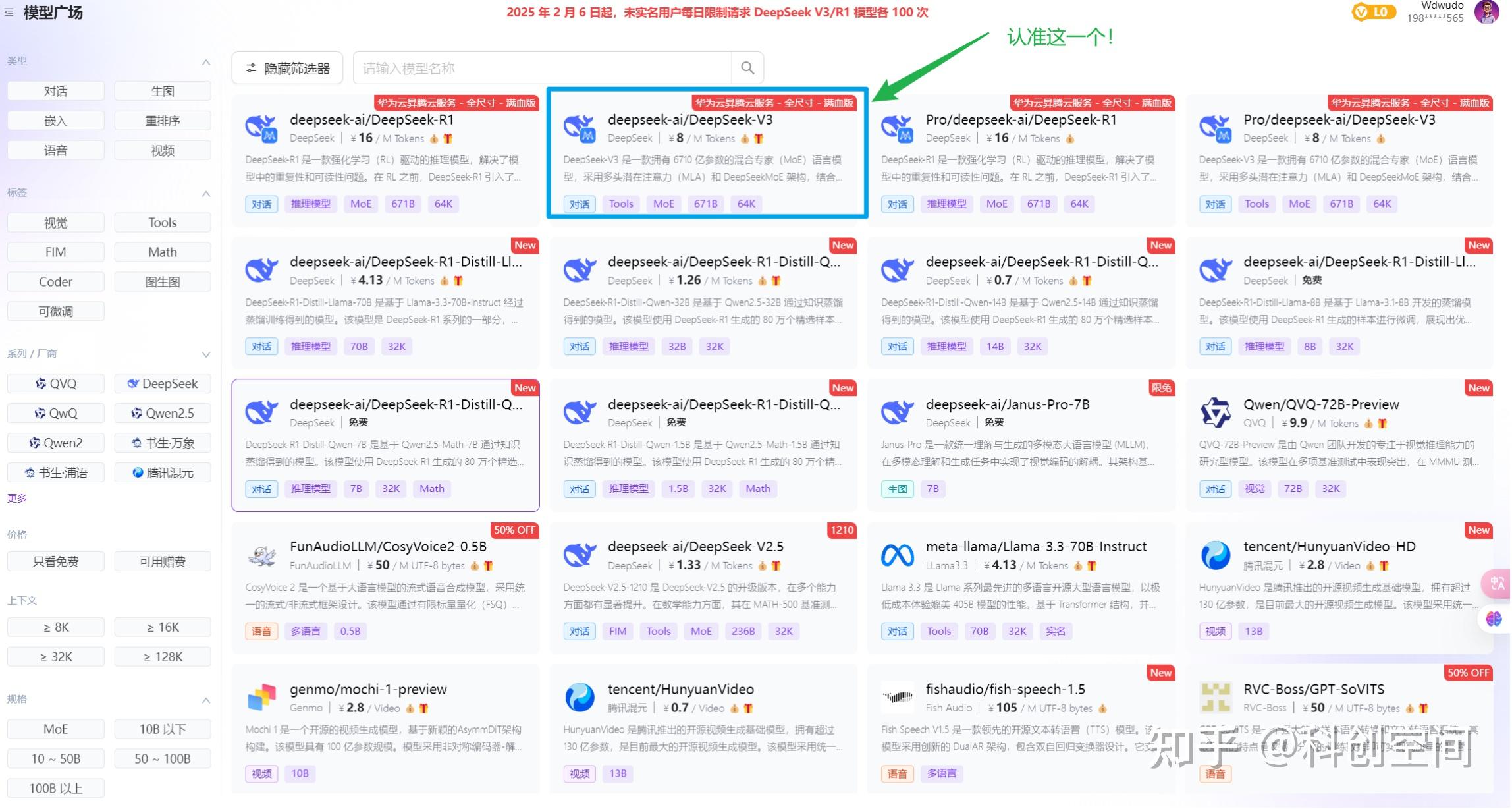
Task: Click Wdwudo username text
Action: click(x=1442, y=5)
